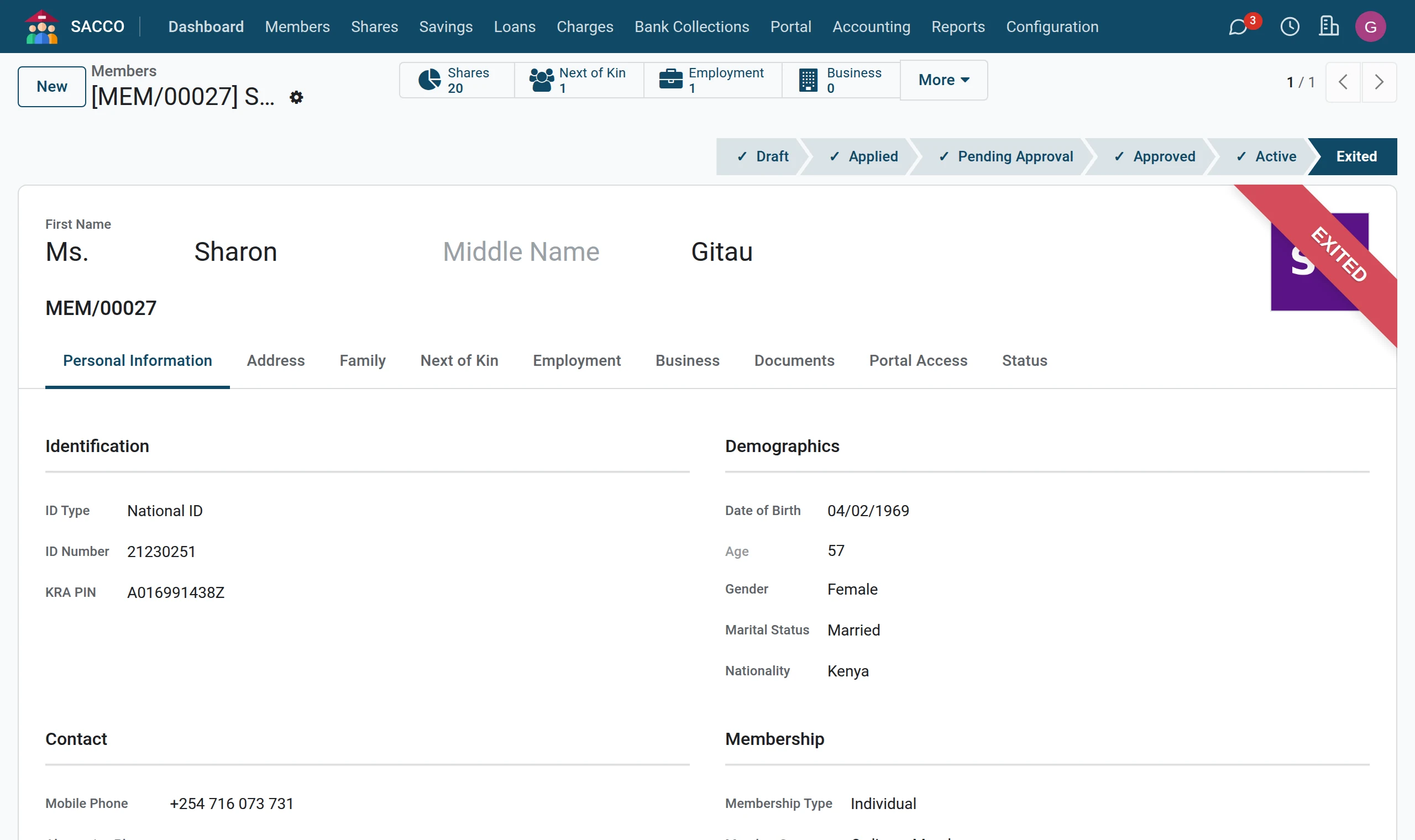The height and width of the screenshot is (840, 1415).
Task: Open the company switcher building icon
Action: [1328, 27]
